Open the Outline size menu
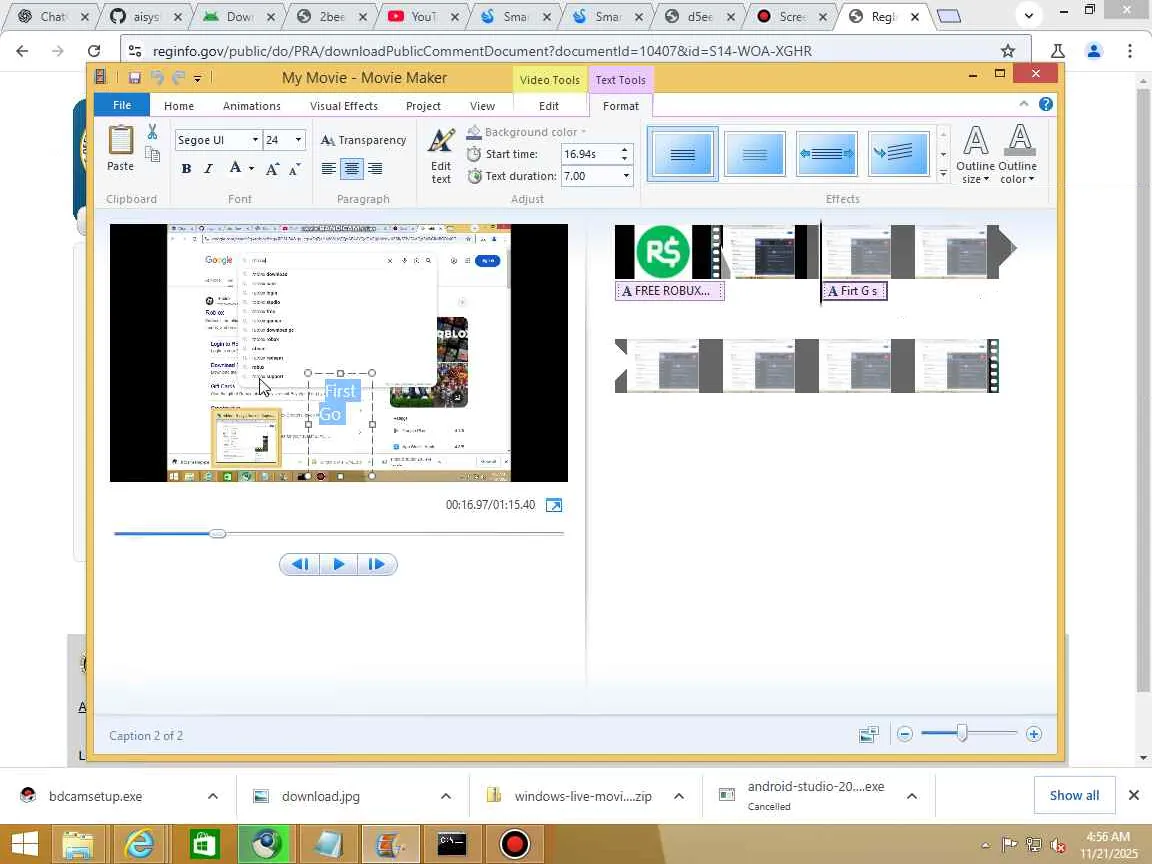 click(975, 154)
